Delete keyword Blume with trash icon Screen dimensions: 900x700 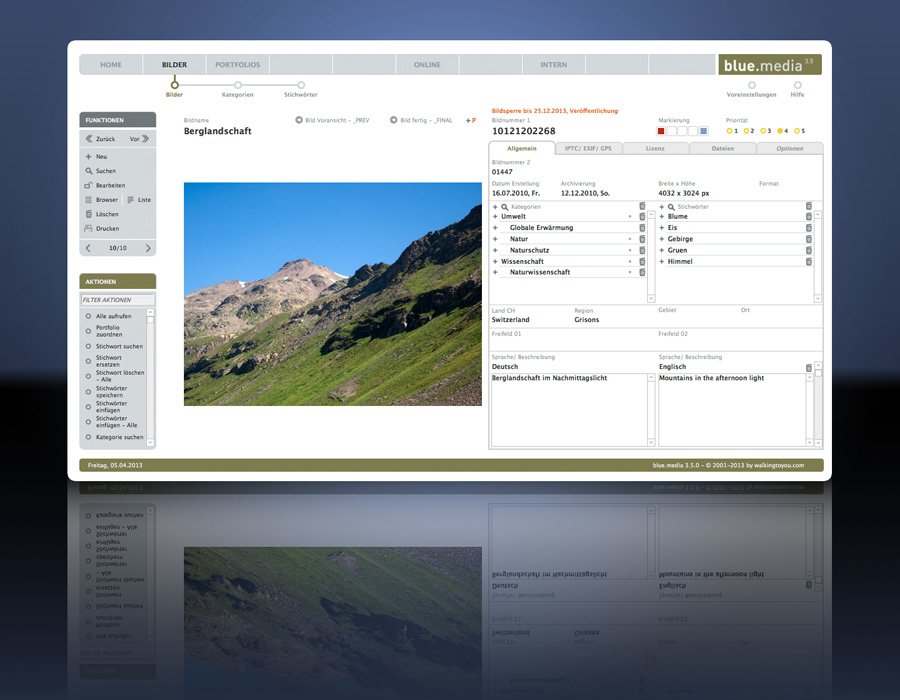coord(809,216)
